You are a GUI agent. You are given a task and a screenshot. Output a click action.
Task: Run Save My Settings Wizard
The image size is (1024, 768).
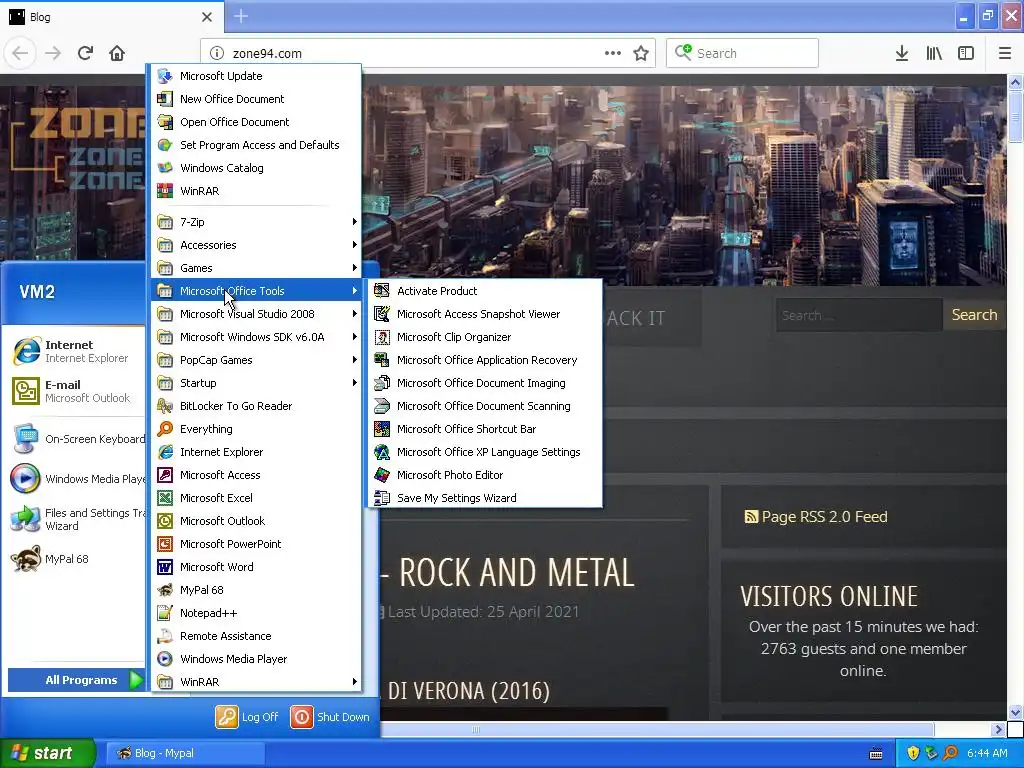485,498
